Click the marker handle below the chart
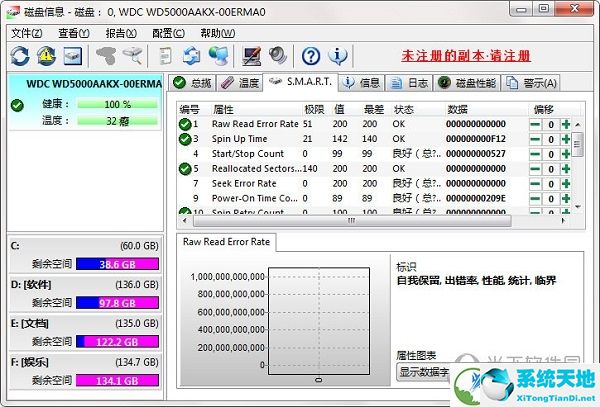The height and width of the screenshot is (407, 600). coord(318,380)
